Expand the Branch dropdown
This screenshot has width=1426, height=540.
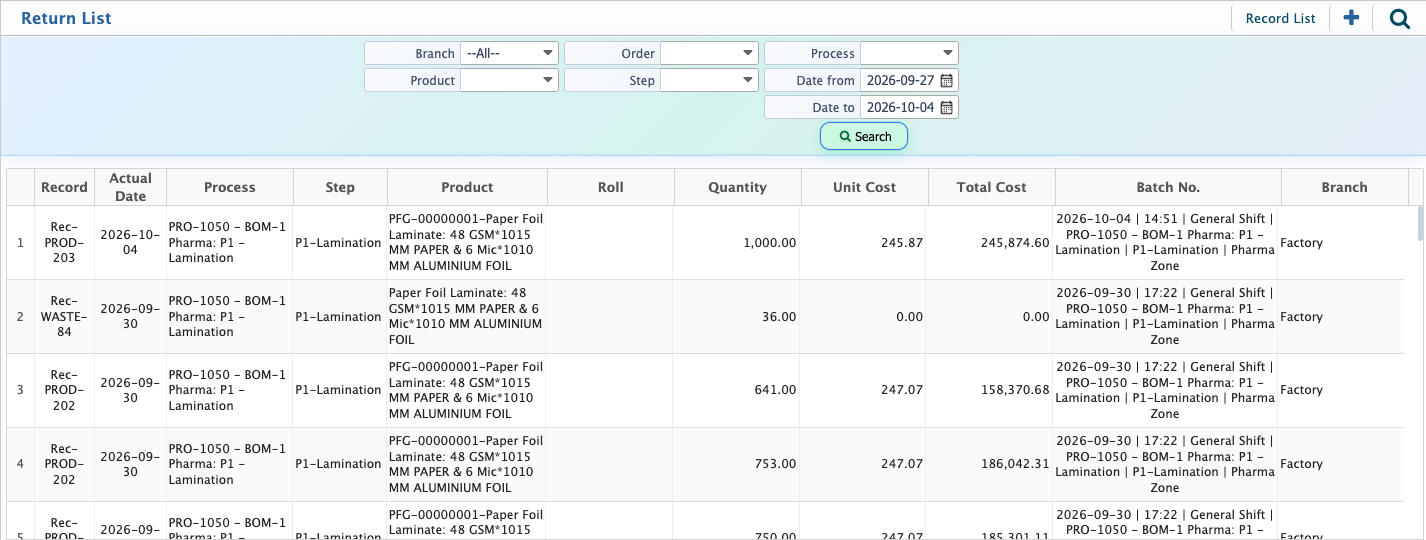509,53
